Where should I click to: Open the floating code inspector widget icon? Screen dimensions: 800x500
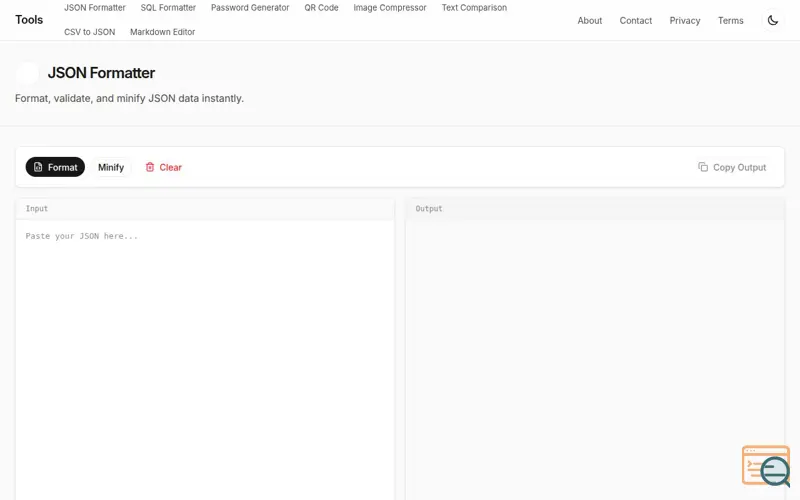tap(766, 466)
